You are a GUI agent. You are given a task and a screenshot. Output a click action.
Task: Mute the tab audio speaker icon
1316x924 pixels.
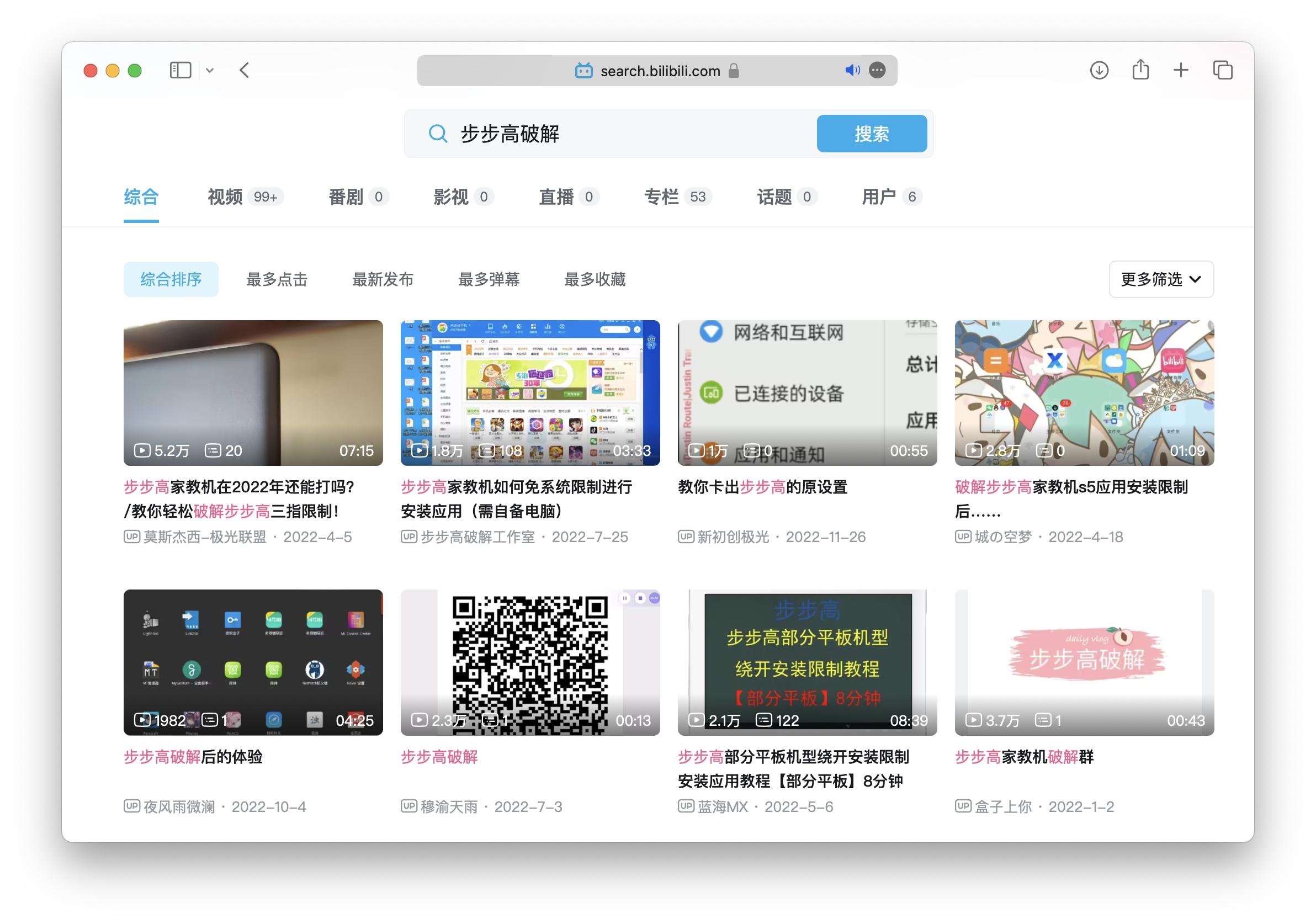(852, 71)
